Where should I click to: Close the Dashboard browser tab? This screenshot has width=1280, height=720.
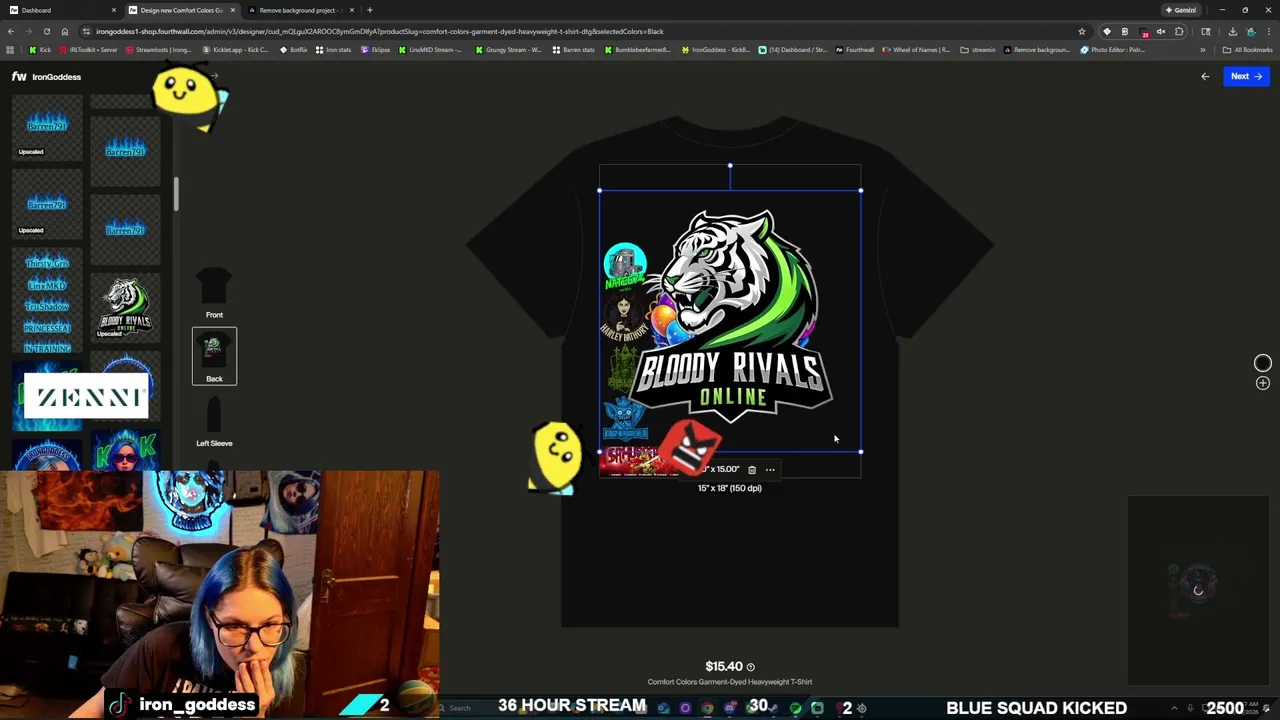coord(113,10)
